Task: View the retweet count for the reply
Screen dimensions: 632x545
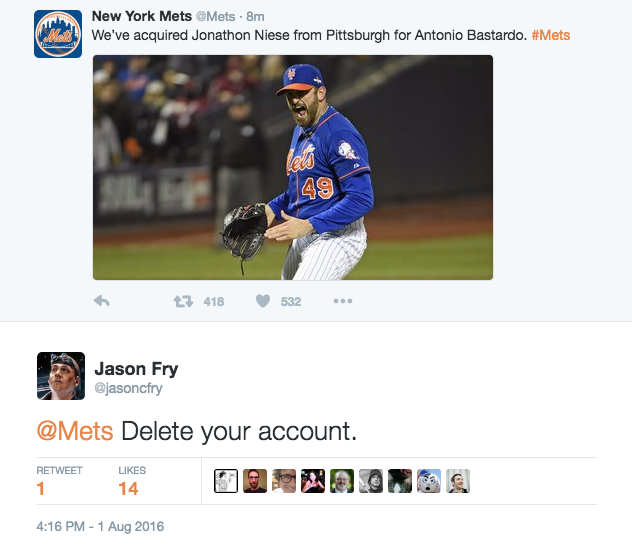Action: (x=41, y=489)
